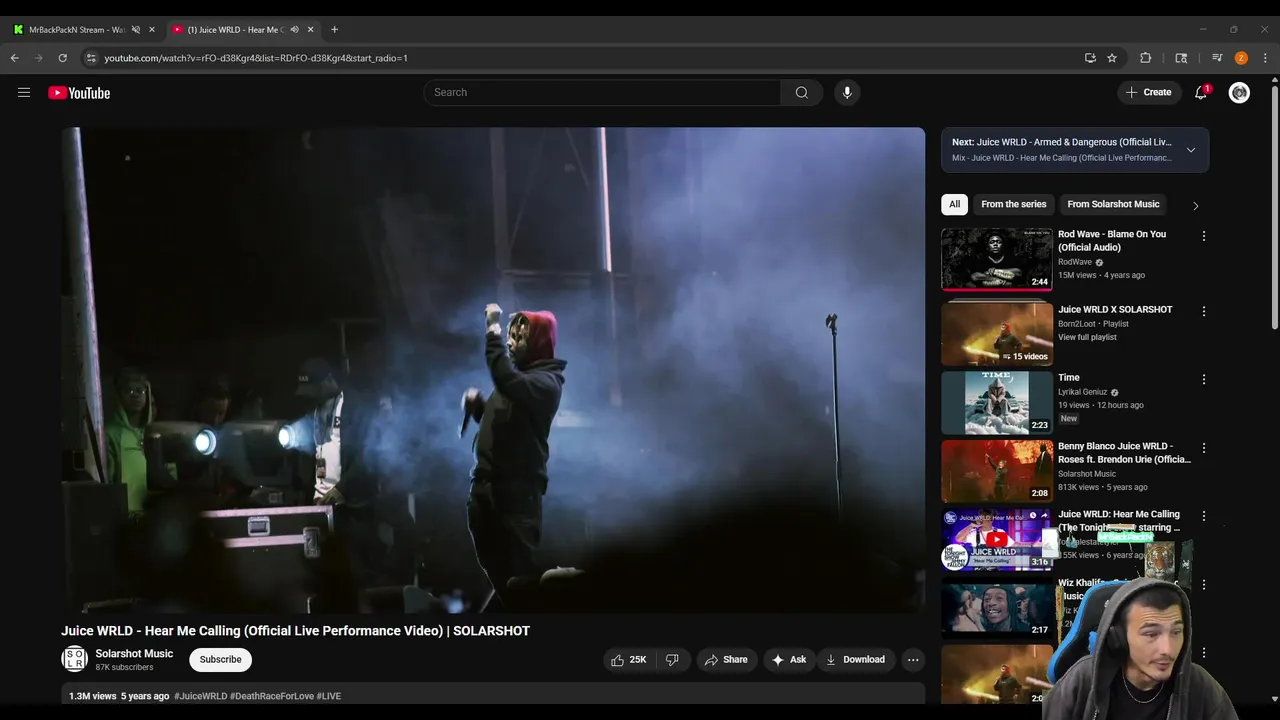This screenshot has width=1280, height=720.
Task: Open the browser extensions puzzle icon
Action: 1146,58
